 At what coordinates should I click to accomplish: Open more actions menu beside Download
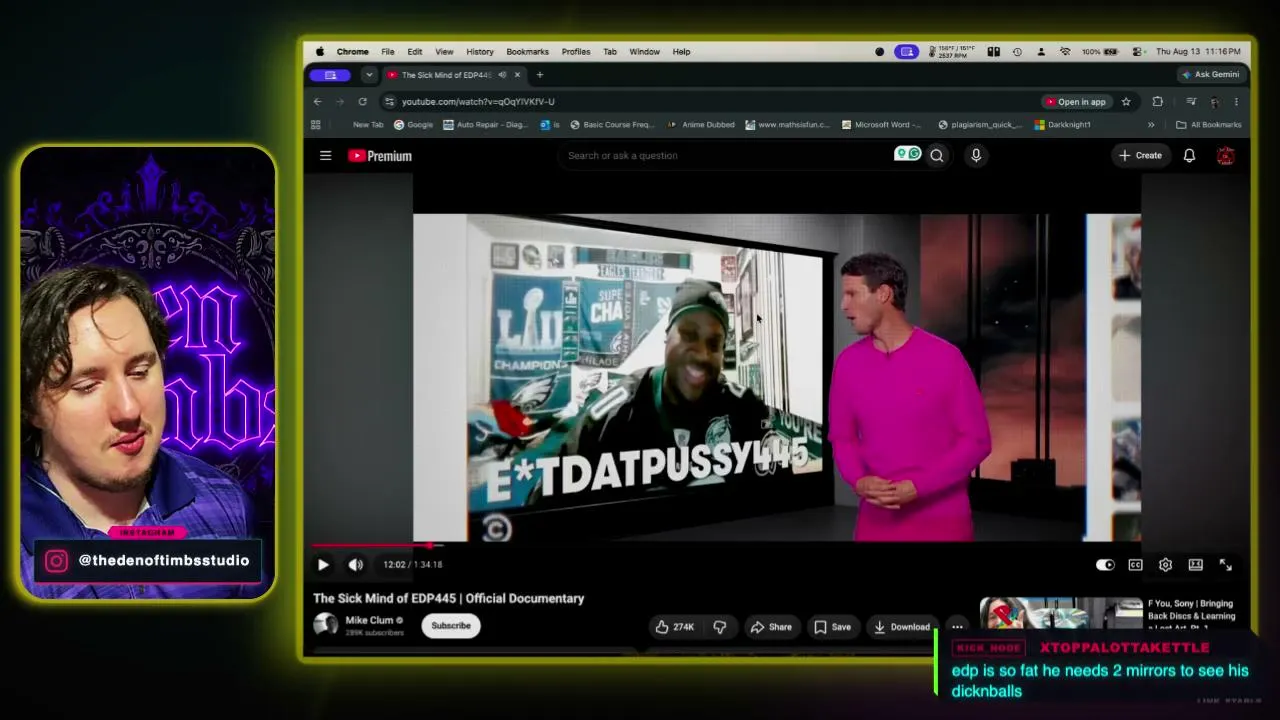point(957,627)
